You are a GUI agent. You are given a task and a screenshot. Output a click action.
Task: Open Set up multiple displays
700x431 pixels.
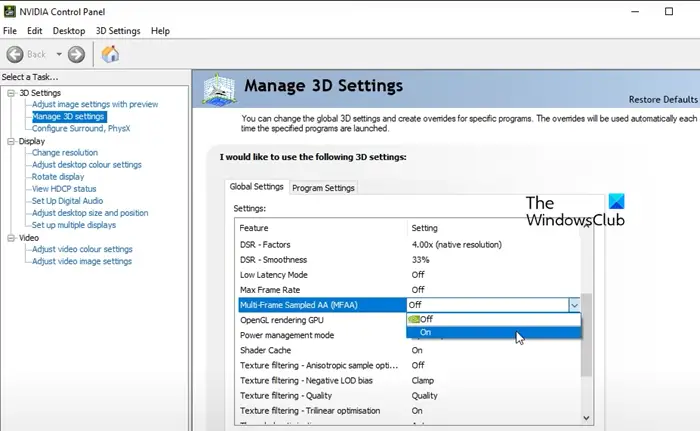tap(74, 225)
